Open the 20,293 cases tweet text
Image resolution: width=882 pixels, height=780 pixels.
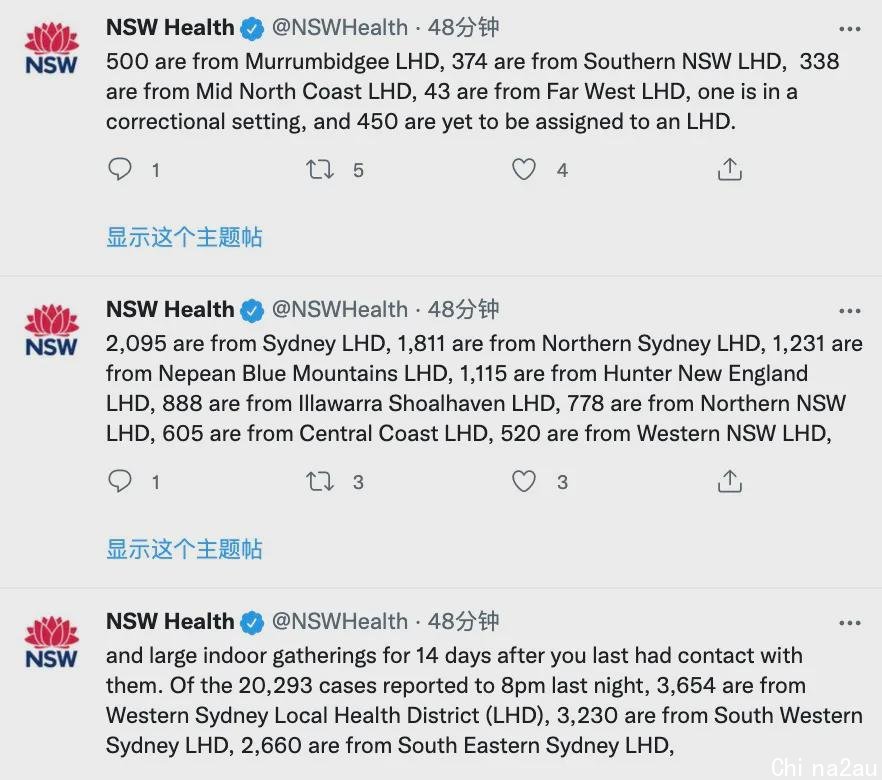484,701
